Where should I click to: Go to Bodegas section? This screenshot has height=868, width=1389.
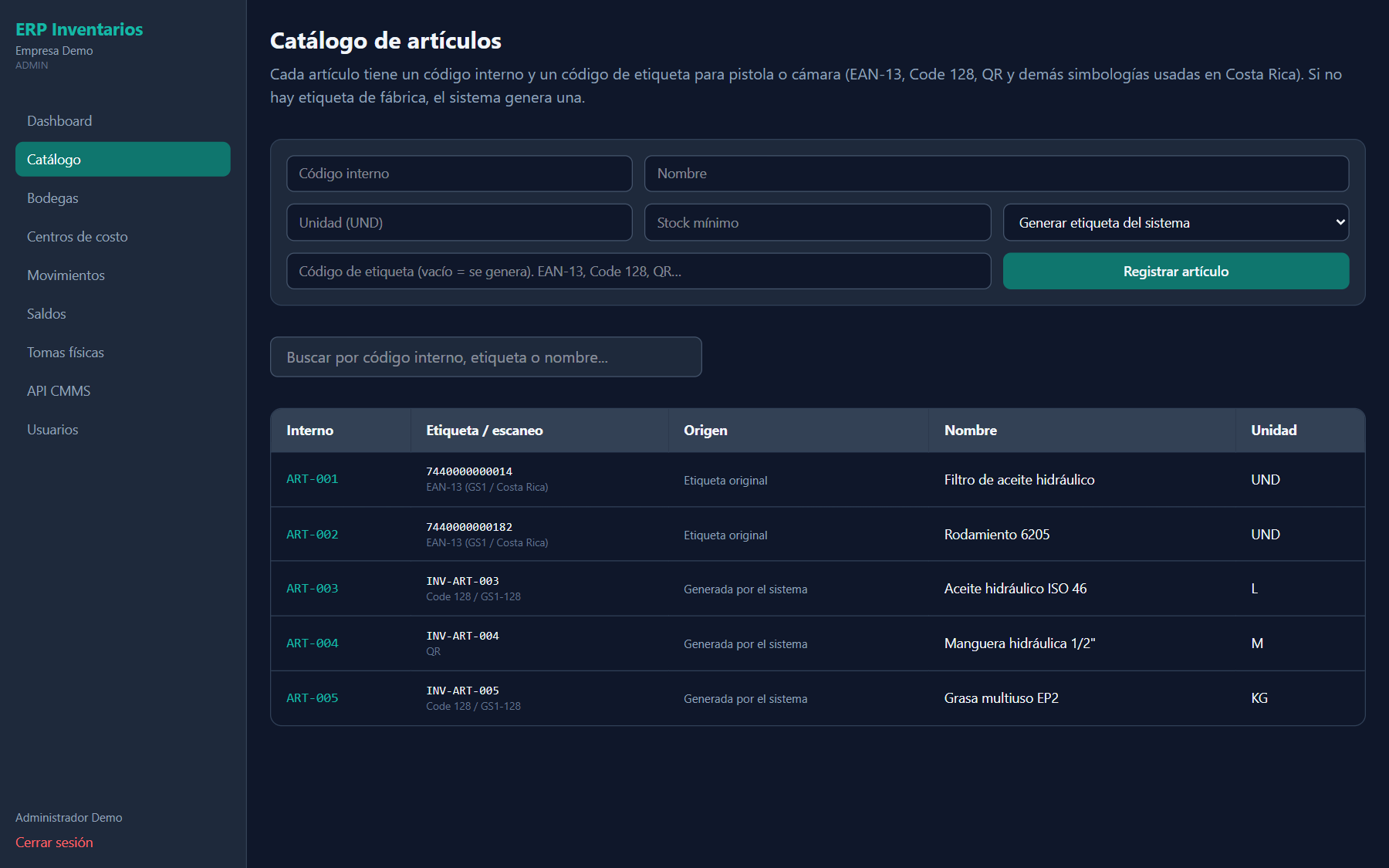123,198
